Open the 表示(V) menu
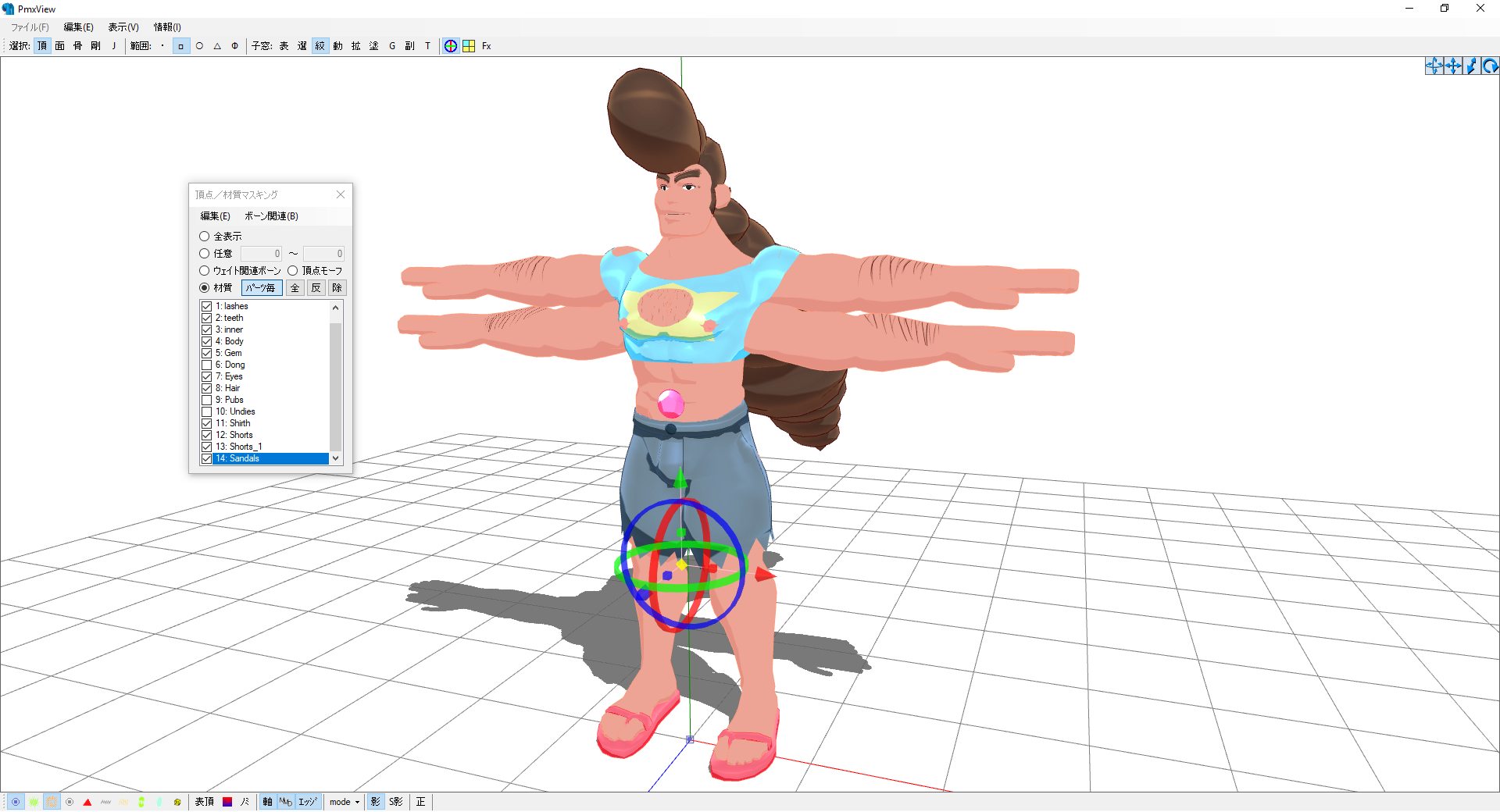The image size is (1500, 812). (123, 27)
